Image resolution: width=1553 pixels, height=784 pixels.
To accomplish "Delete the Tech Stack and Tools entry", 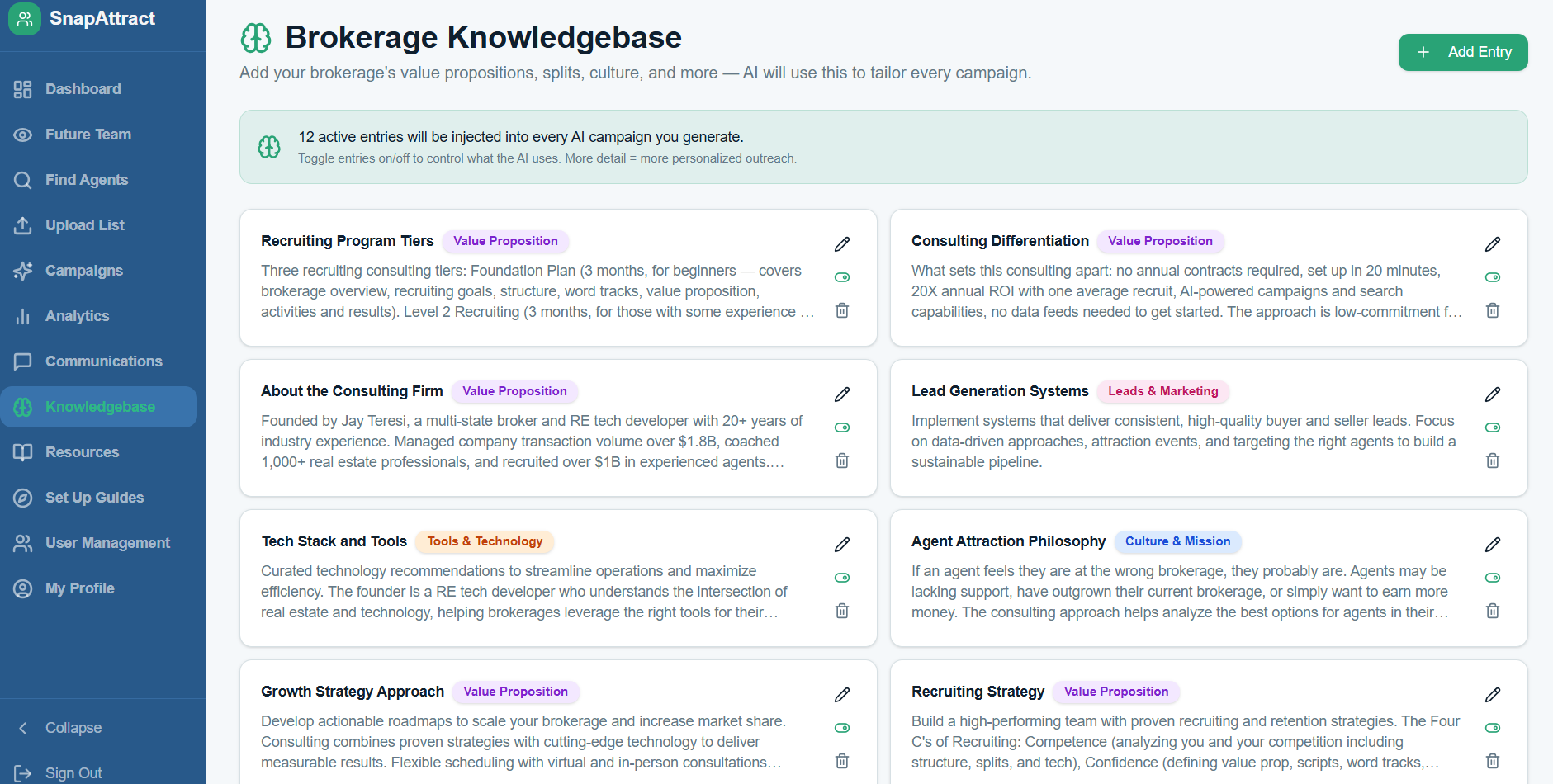I will (x=842, y=611).
